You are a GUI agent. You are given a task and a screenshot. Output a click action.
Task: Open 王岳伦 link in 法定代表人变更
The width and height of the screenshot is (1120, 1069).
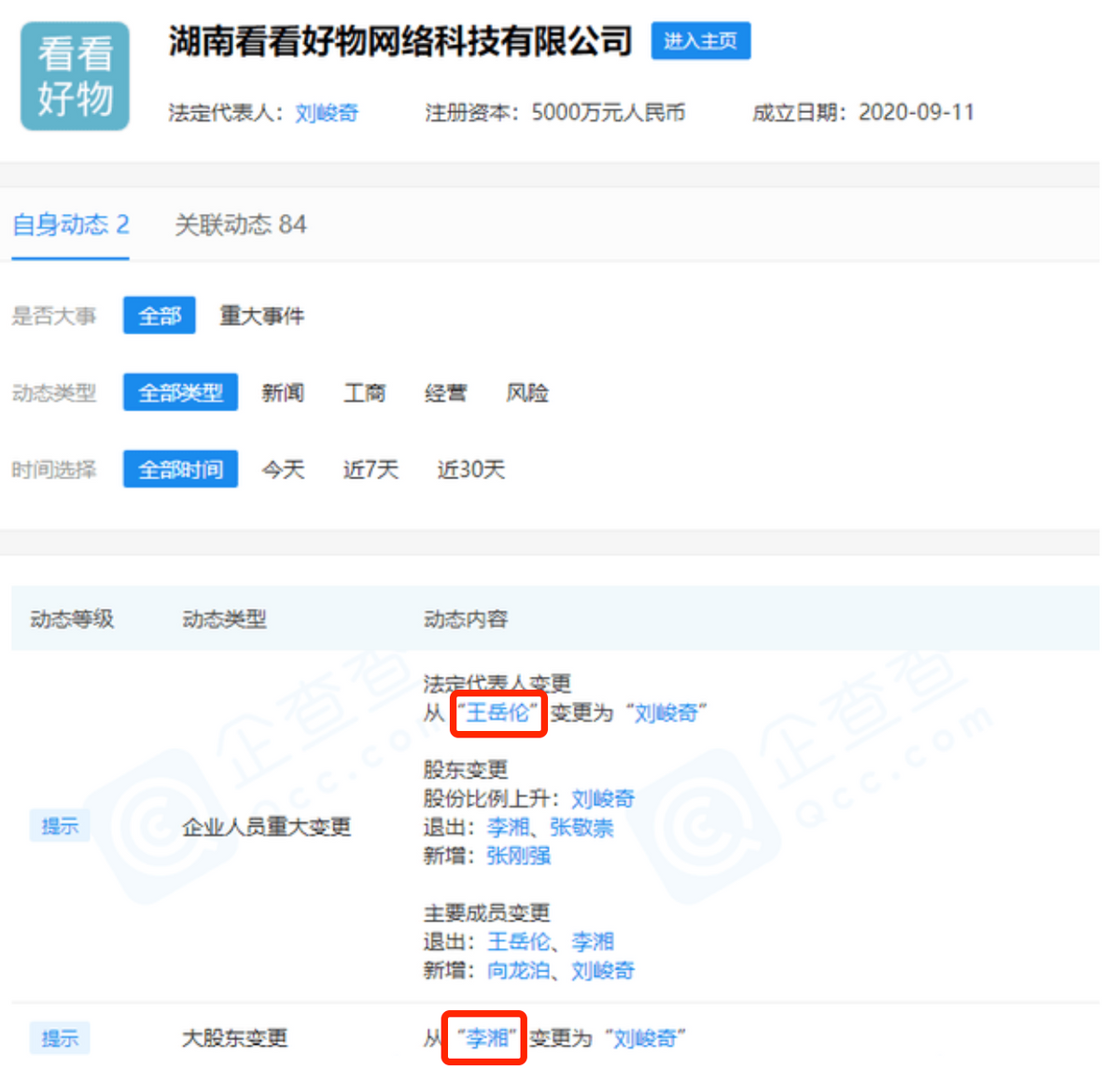(x=498, y=713)
